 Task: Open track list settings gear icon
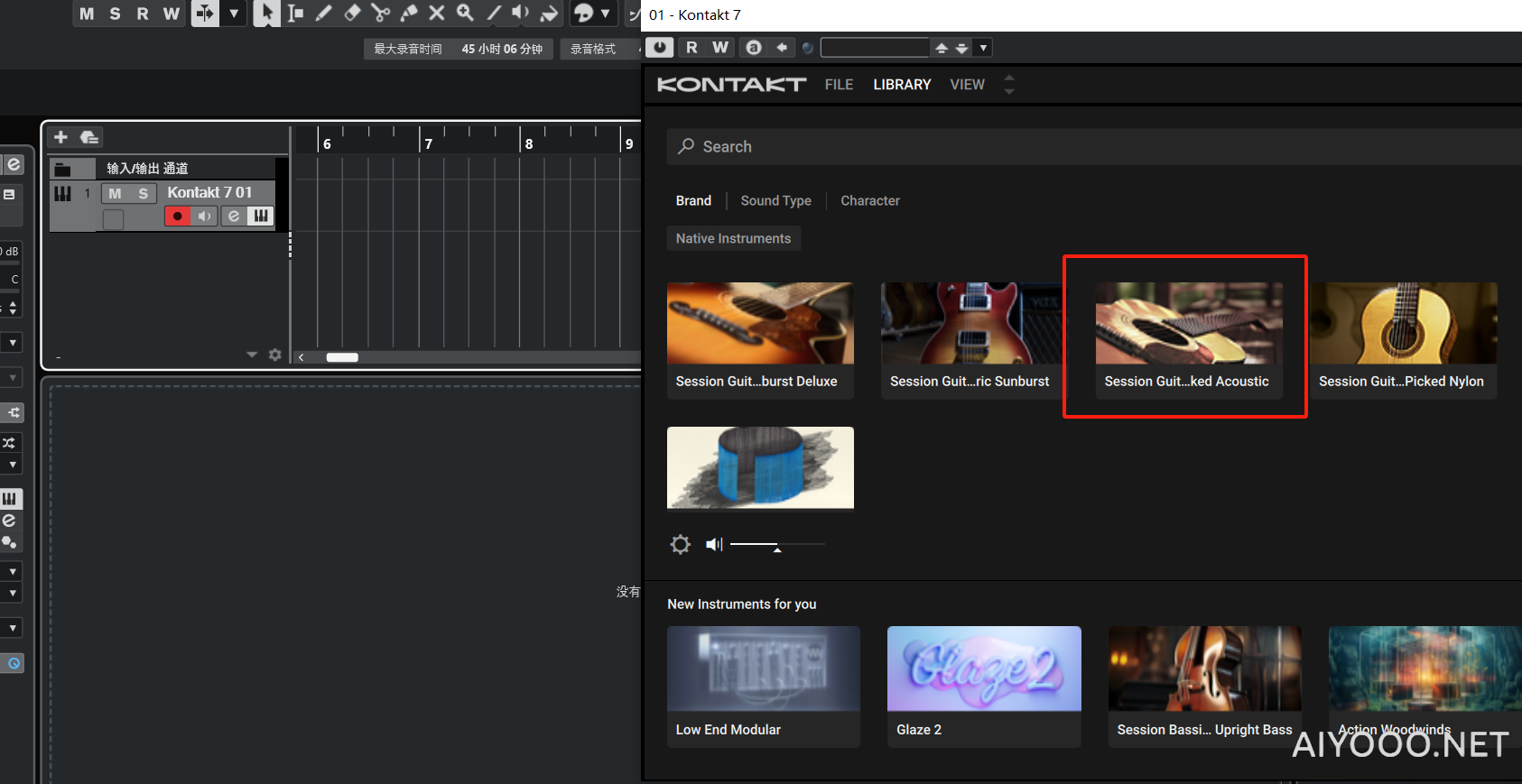pyautogui.click(x=275, y=355)
